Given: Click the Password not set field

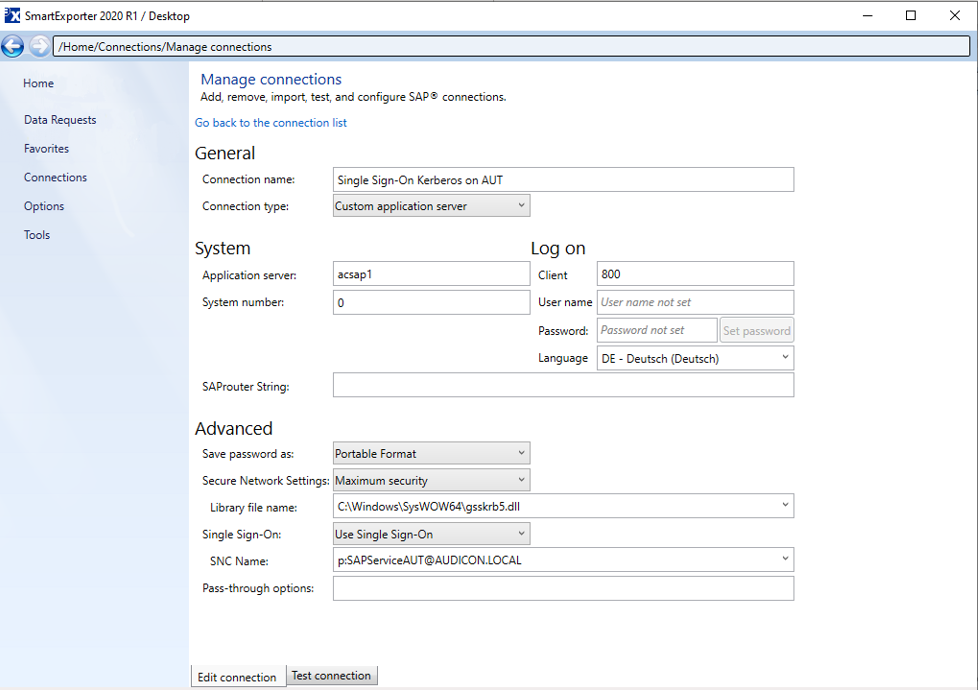Looking at the screenshot, I should 657,330.
